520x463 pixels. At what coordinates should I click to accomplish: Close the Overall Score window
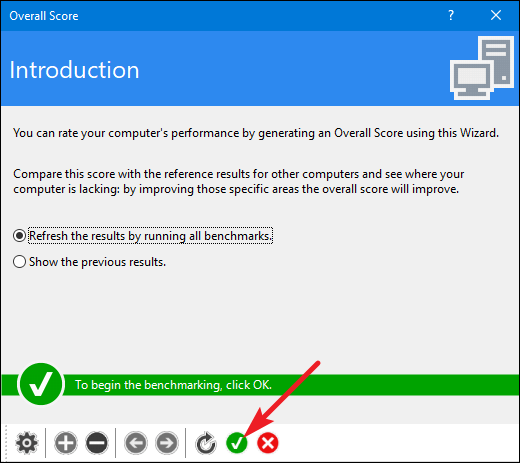point(496,15)
